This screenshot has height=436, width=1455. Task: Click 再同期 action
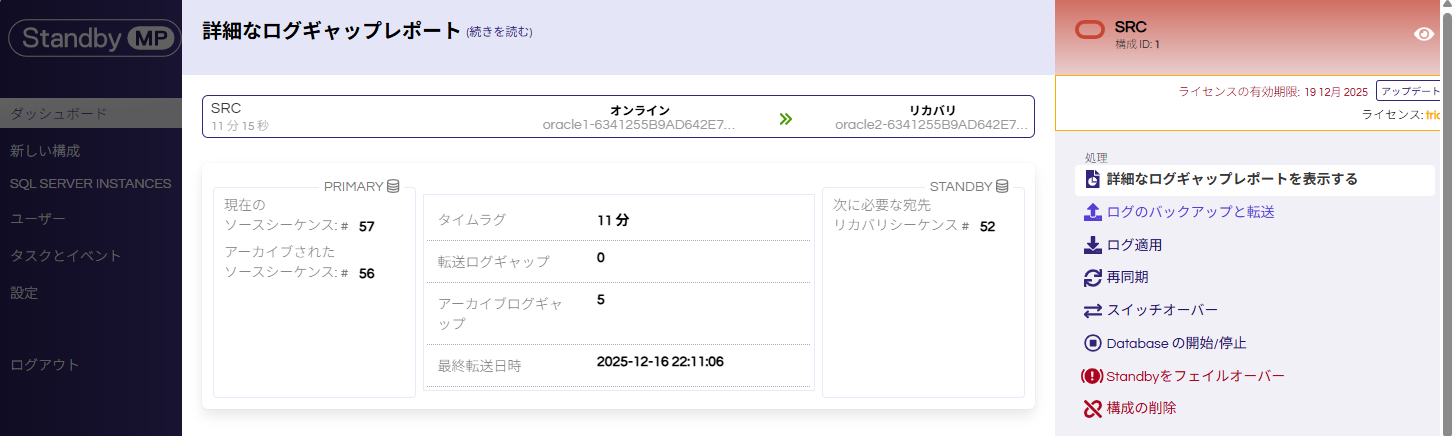1127,277
